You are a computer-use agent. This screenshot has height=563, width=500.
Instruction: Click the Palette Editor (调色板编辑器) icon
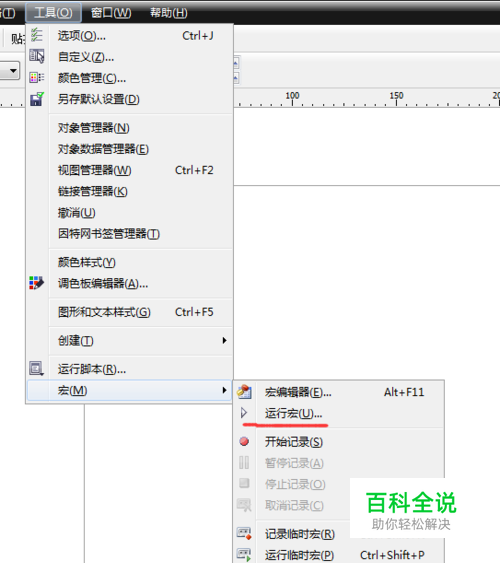pos(37,283)
